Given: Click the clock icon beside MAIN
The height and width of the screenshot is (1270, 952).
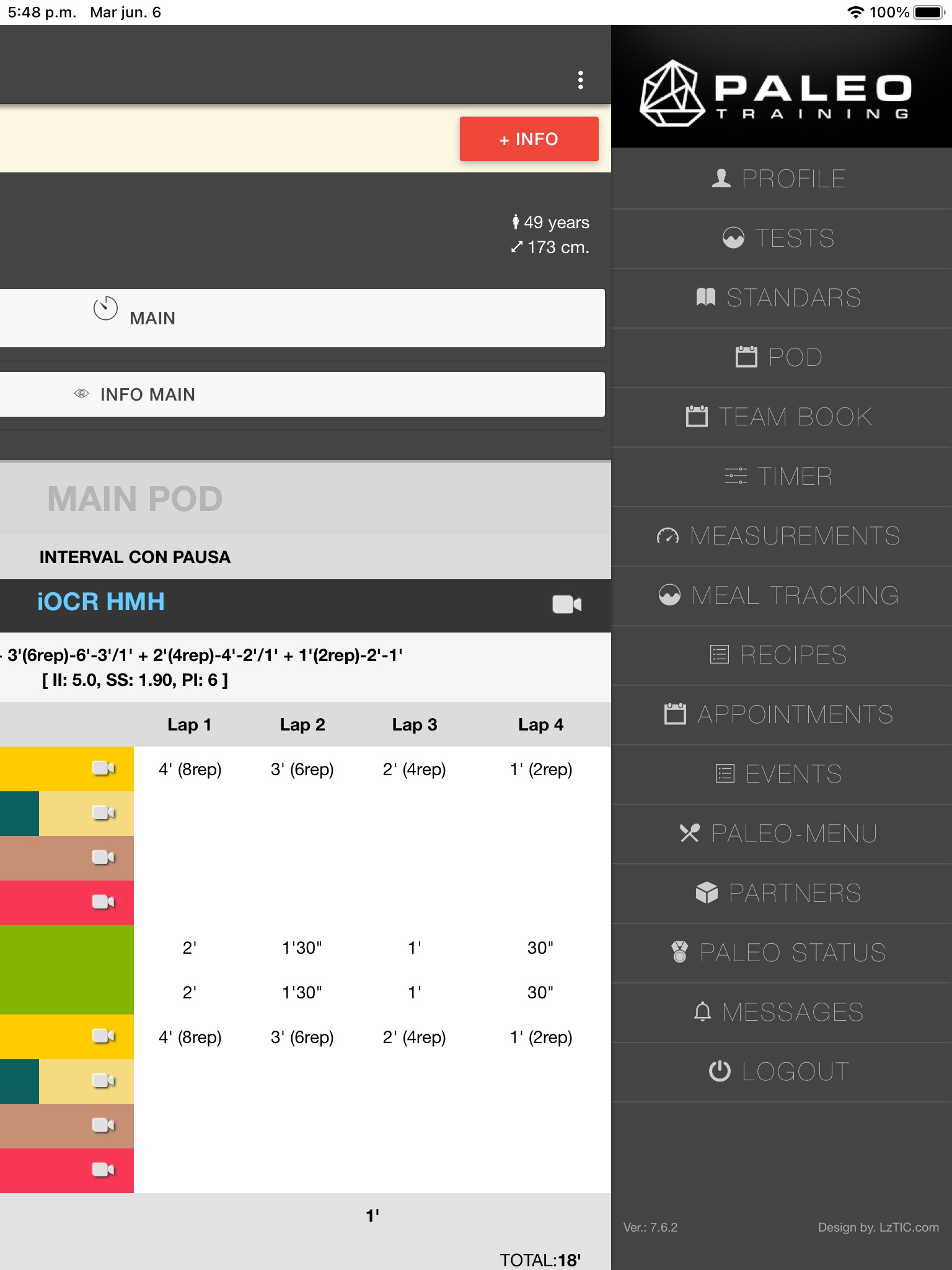Looking at the screenshot, I should [105, 308].
